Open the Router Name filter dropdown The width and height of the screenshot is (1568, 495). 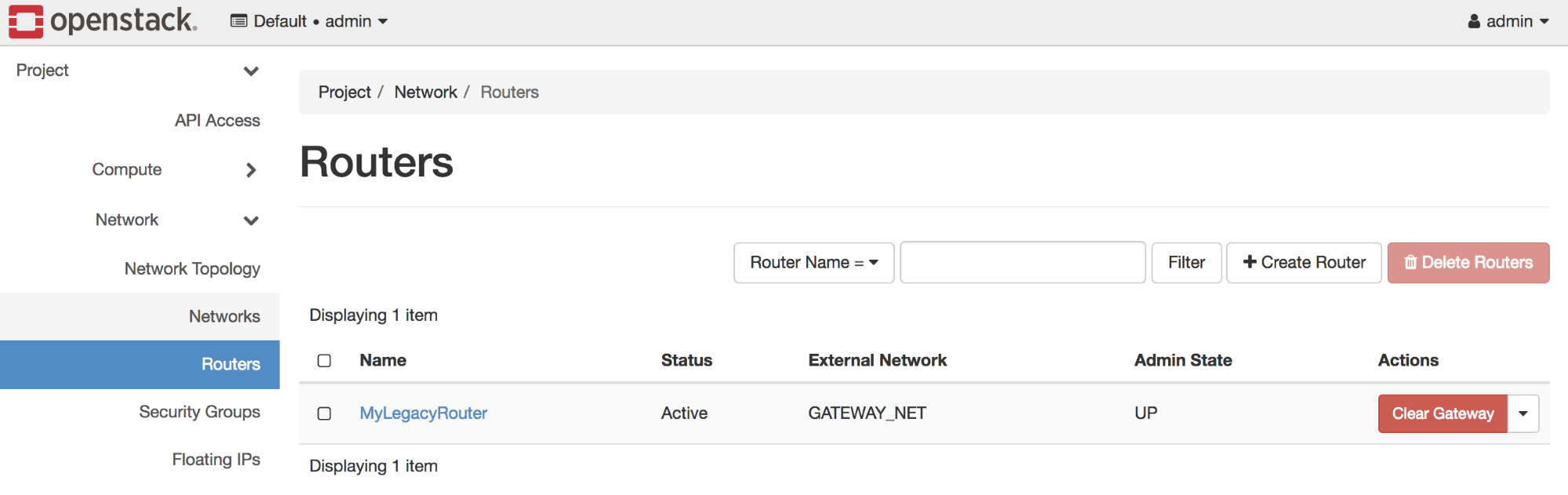click(813, 263)
